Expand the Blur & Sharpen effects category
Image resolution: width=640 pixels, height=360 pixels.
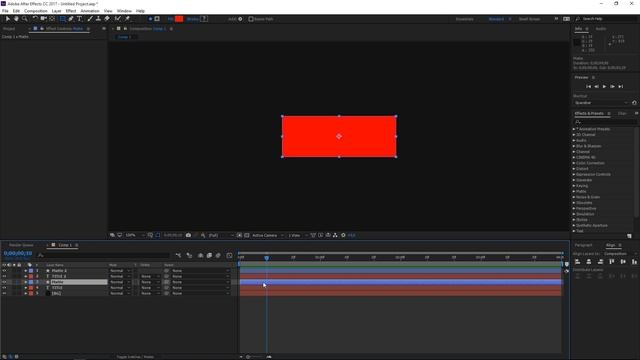click(574, 146)
